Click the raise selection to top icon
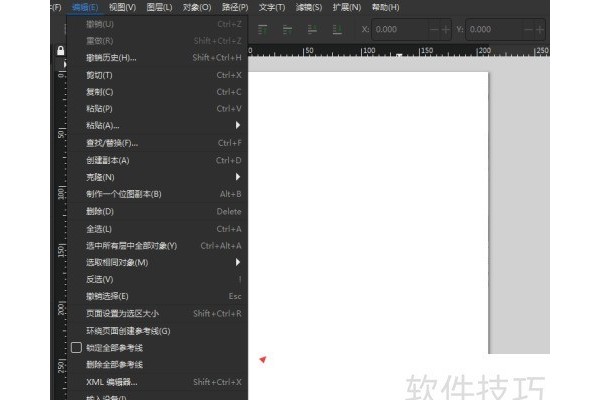Screen dimensions: 600x400 click(262, 29)
